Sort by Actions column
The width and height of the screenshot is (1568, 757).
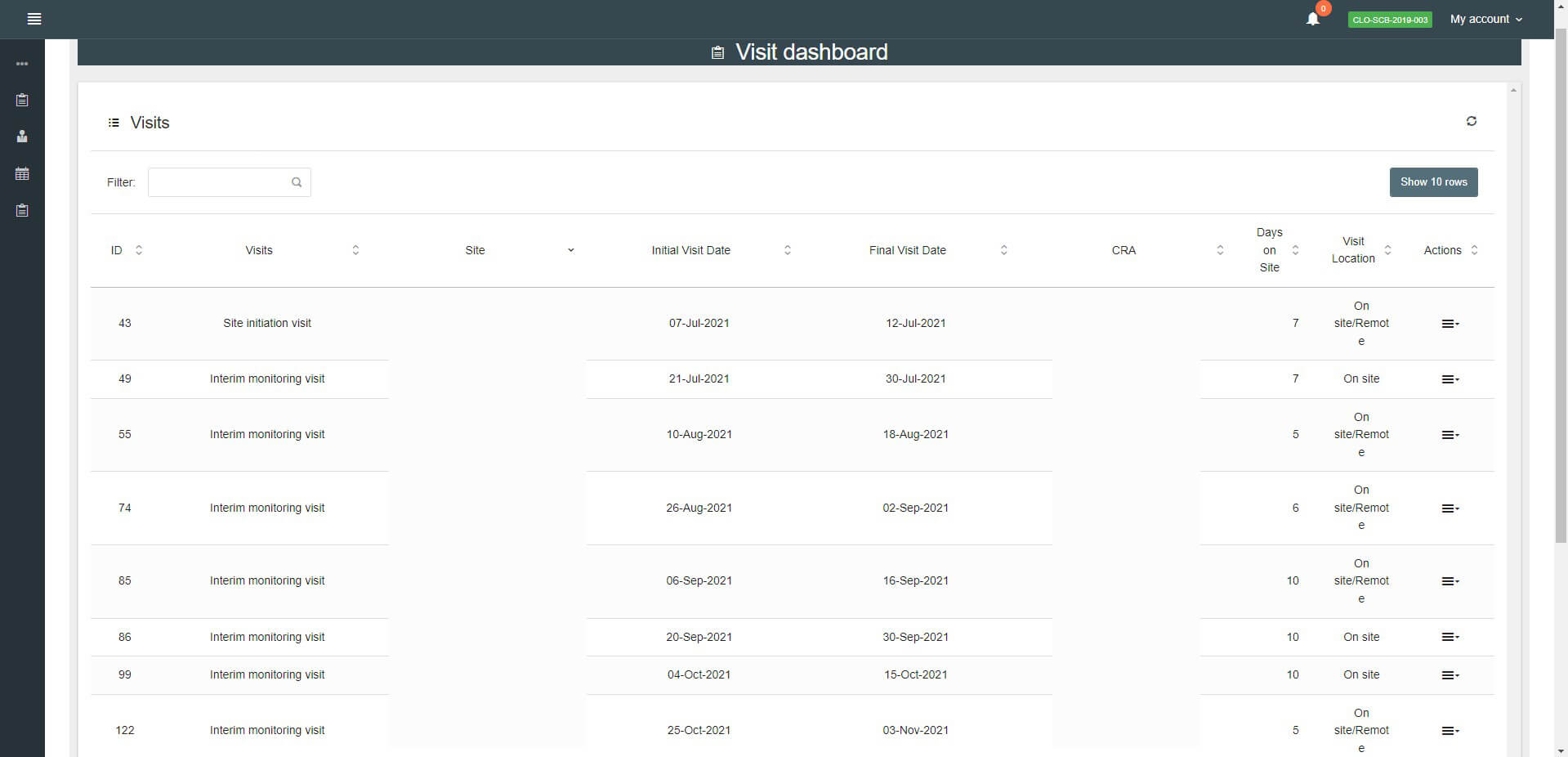tap(1474, 250)
